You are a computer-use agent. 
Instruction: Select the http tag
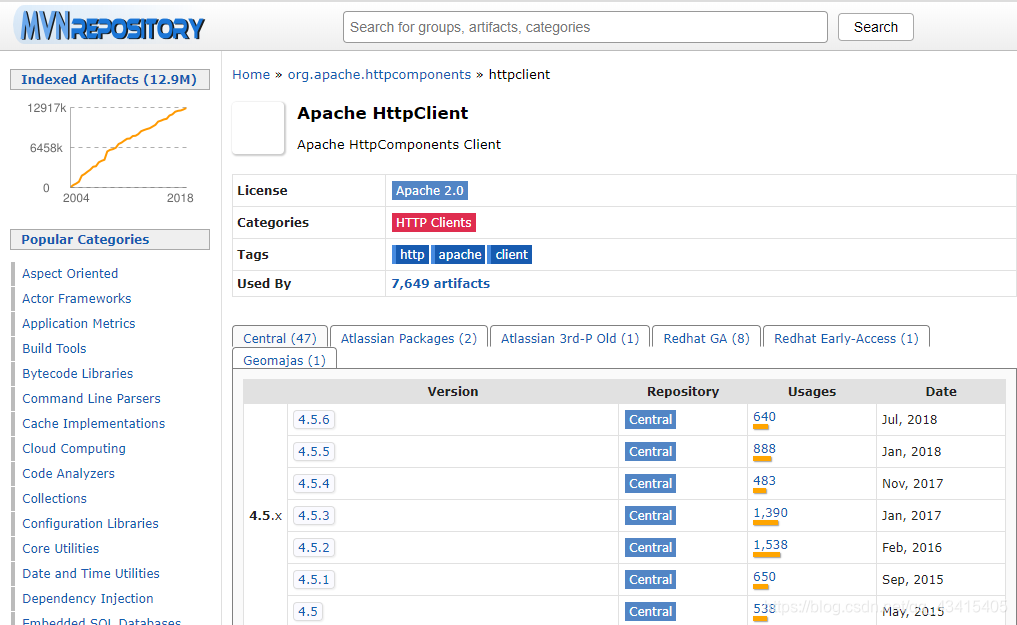412,254
